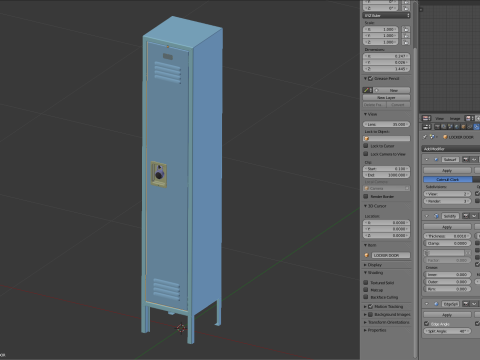Expand the Transform Orientations panel

366,322
